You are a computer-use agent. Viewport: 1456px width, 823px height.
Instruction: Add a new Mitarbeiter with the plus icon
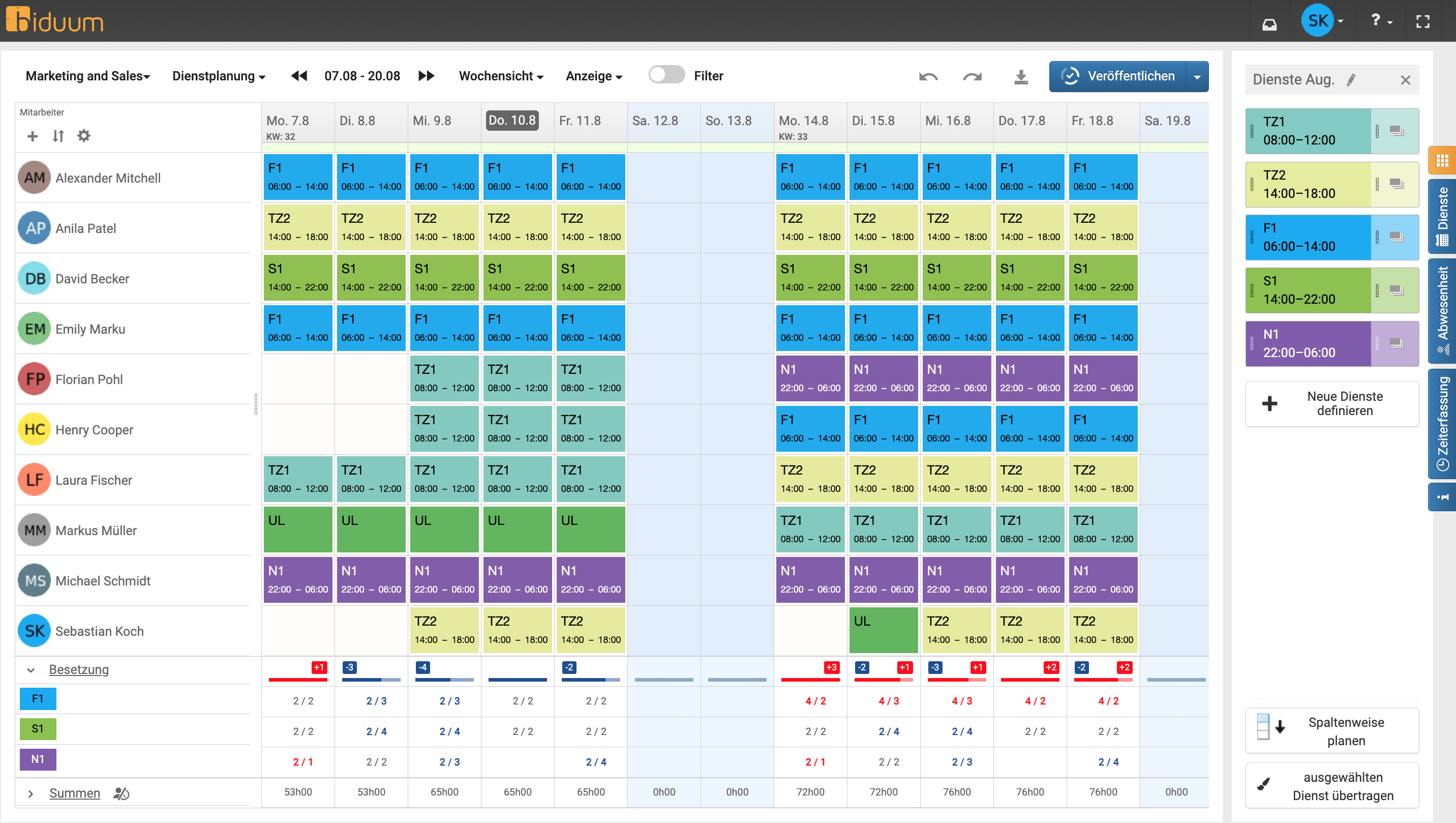[32, 136]
